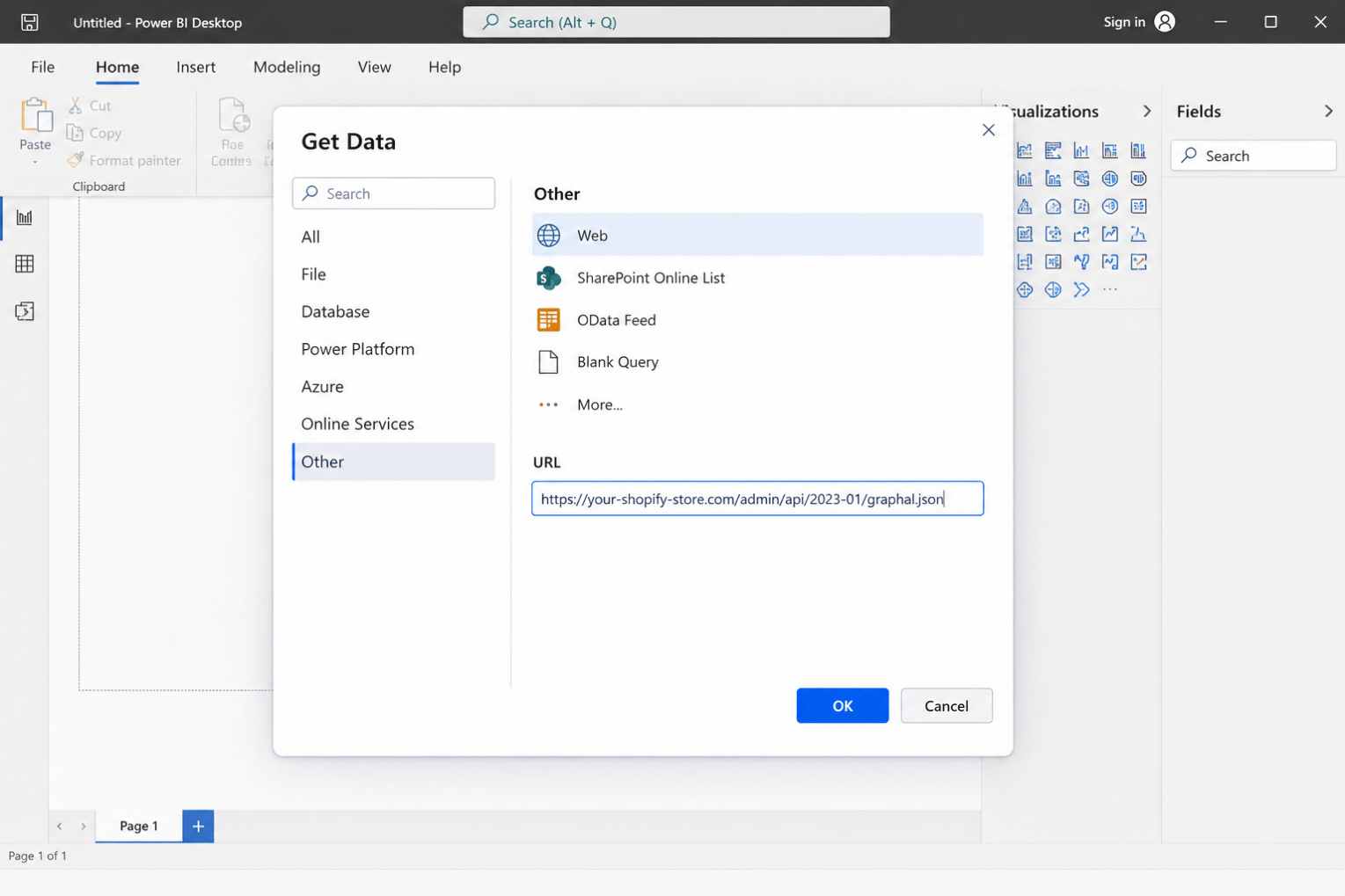Open More... data source options
Image resolution: width=1345 pixels, height=896 pixels.
(600, 404)
